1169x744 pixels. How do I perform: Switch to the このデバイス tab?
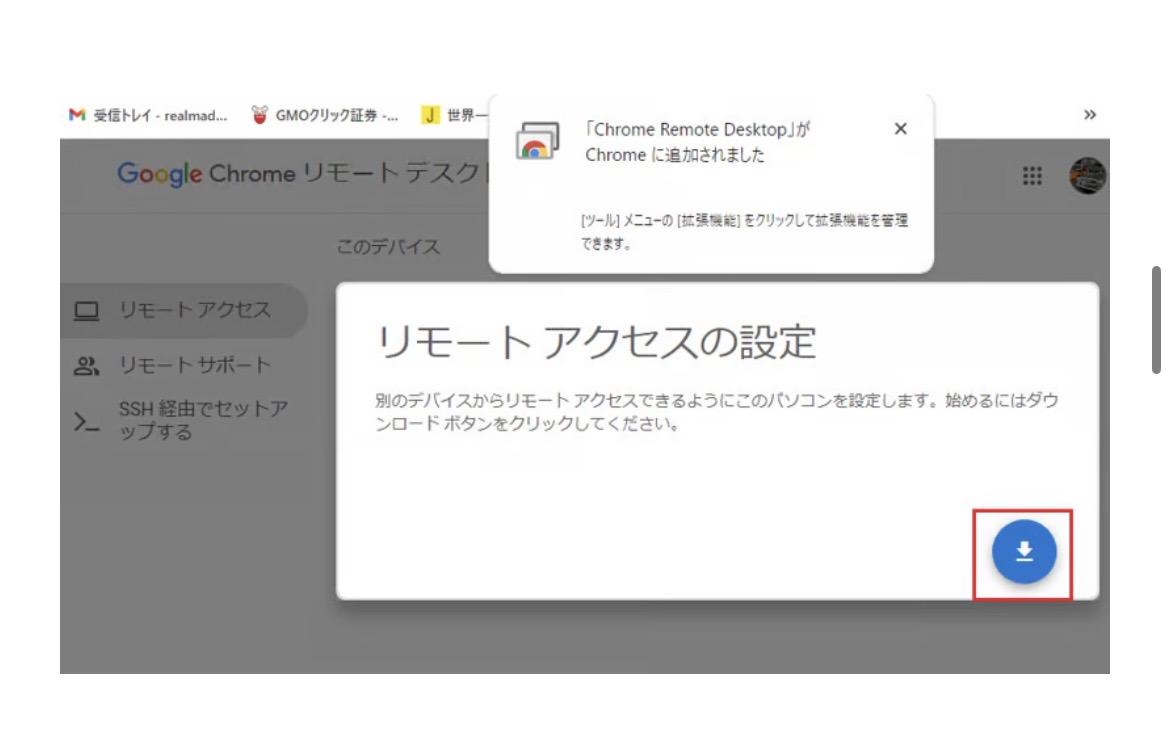pyautogui.click(x=388, y=247)
